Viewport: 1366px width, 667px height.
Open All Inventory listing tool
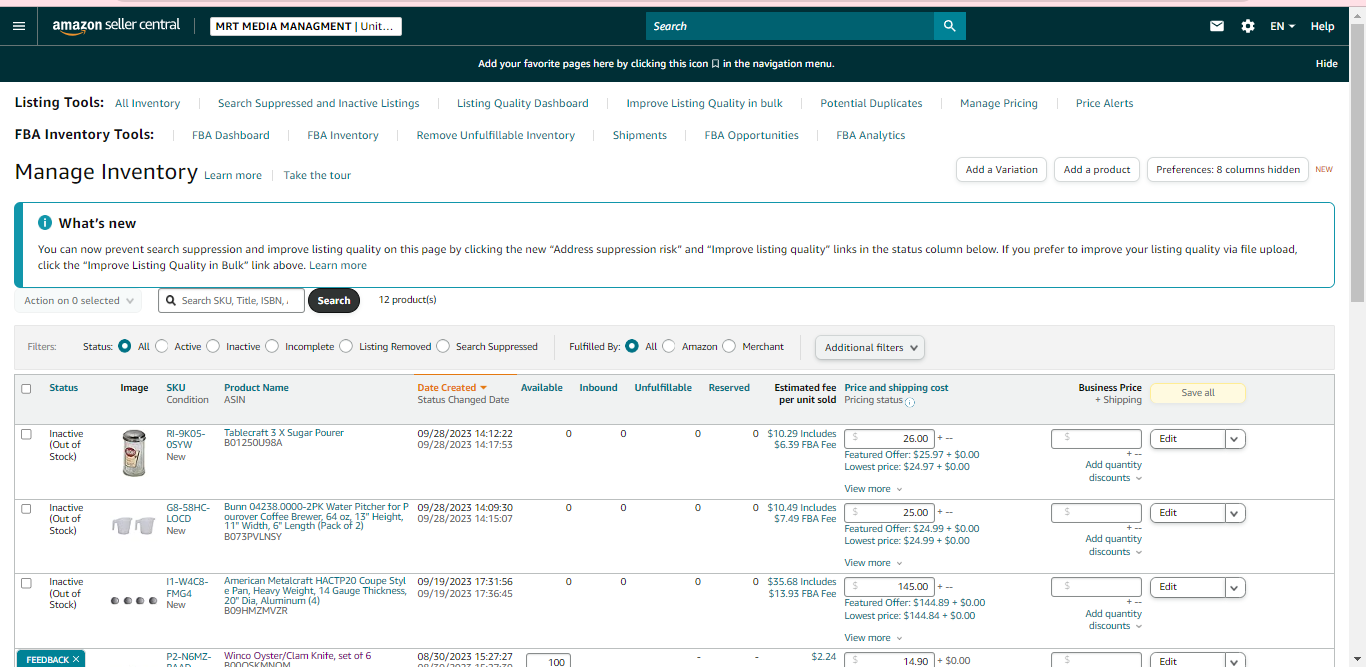click(x=148, y=103)
